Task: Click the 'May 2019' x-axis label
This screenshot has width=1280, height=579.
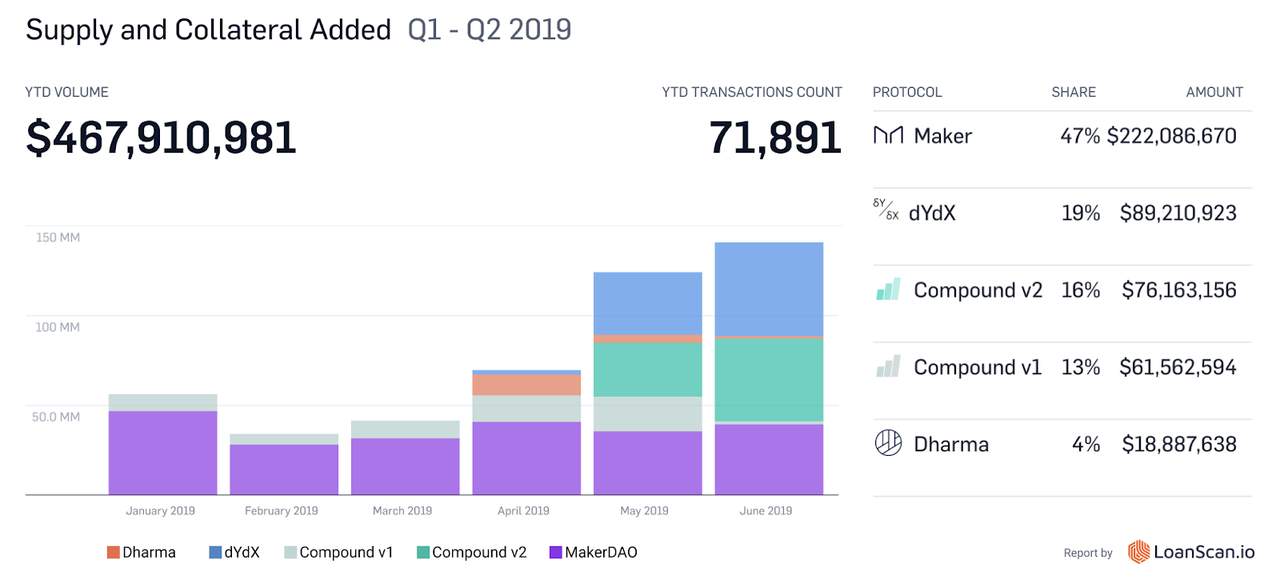Action: pos(644,511)
